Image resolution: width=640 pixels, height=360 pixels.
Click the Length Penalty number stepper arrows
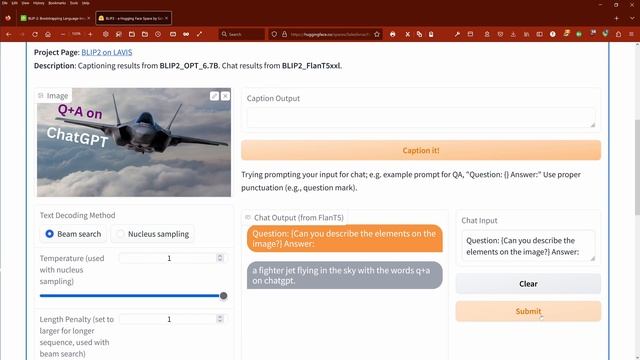click(220, 319)
